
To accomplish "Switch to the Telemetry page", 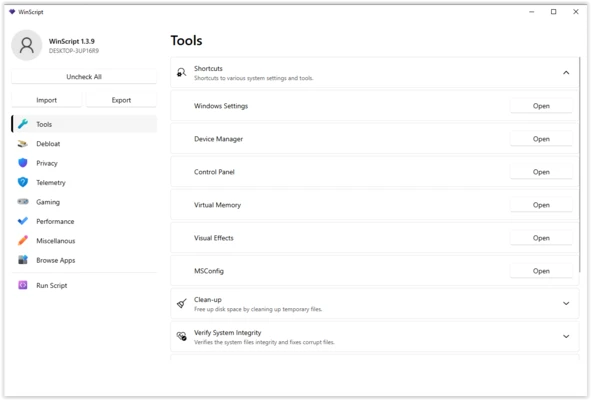I will [84, 182].
